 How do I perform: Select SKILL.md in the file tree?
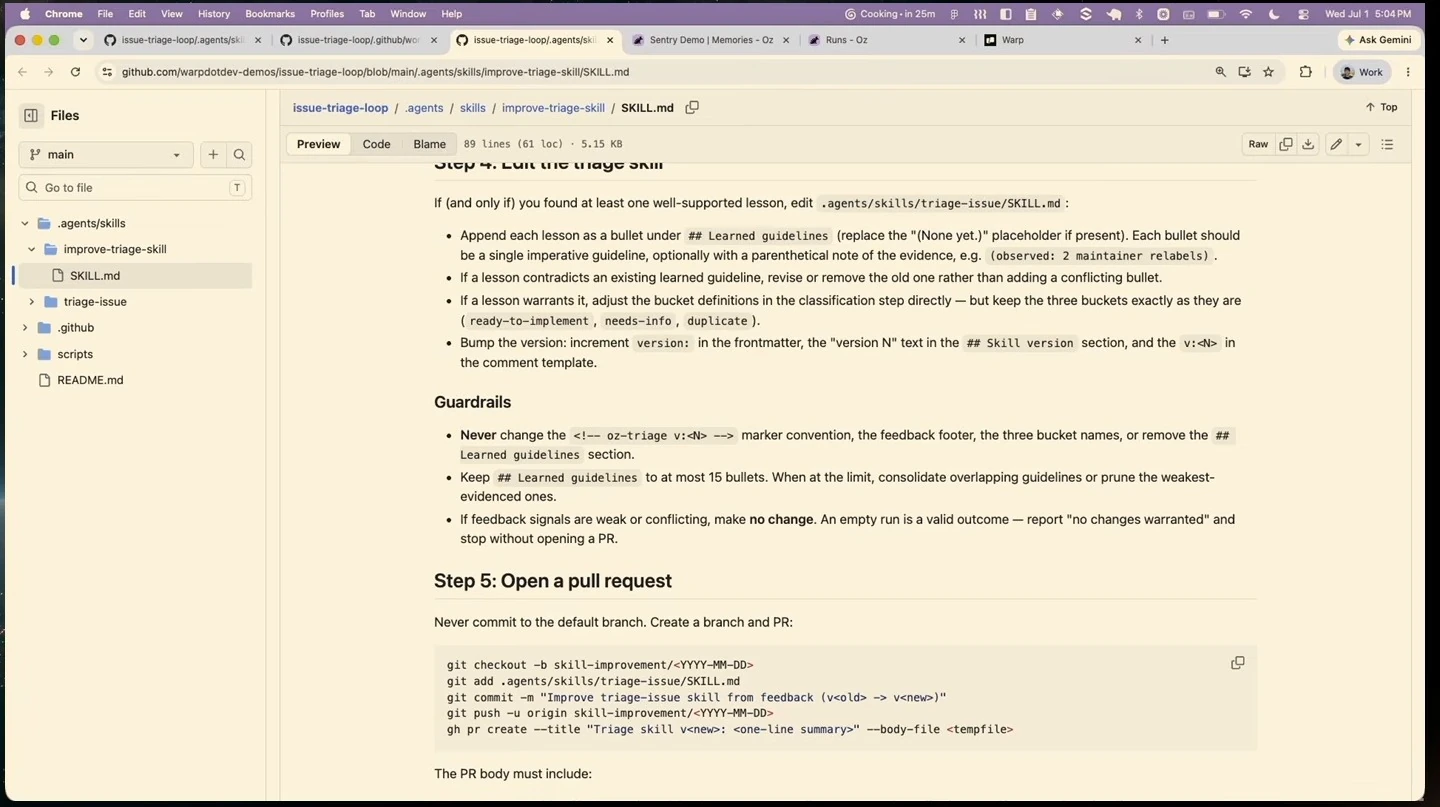95,276
